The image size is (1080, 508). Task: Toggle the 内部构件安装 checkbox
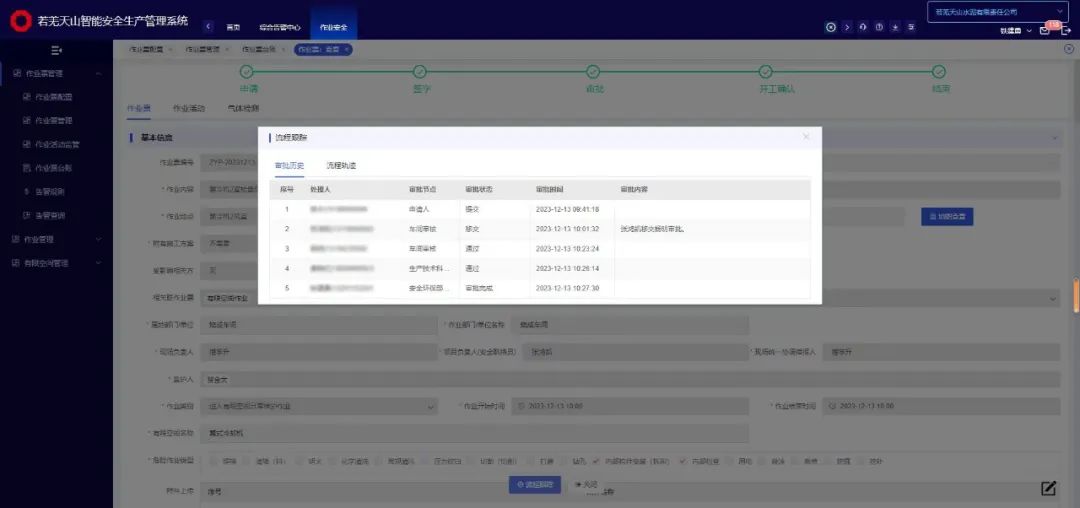597,461
